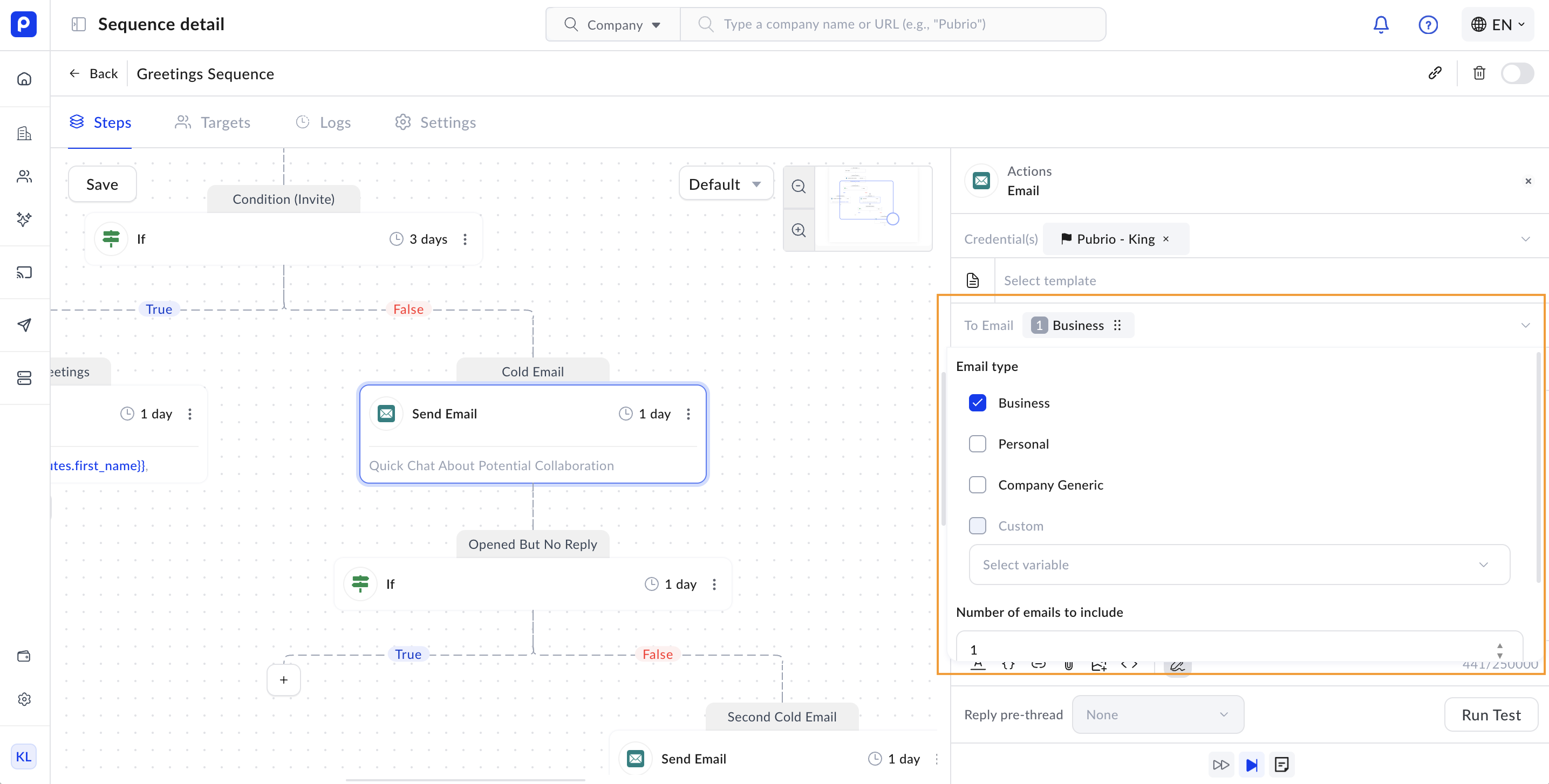Zoom out the canvas with minus magnifier
The image size is (1549, 784).
click(799, 186)
